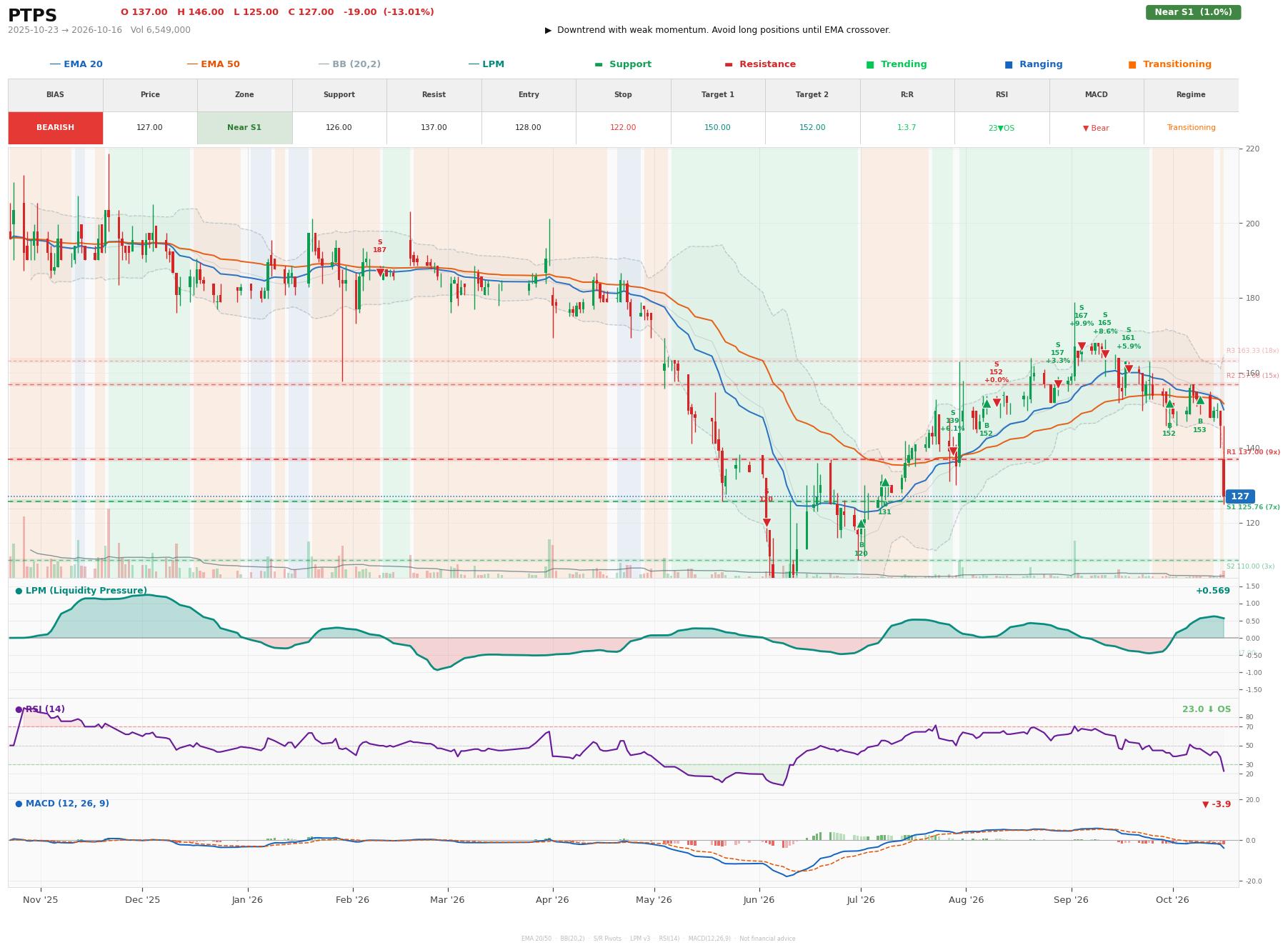Click the Entry value 128.00
This screenshot has height=950, width=1288.
point(528,128)
